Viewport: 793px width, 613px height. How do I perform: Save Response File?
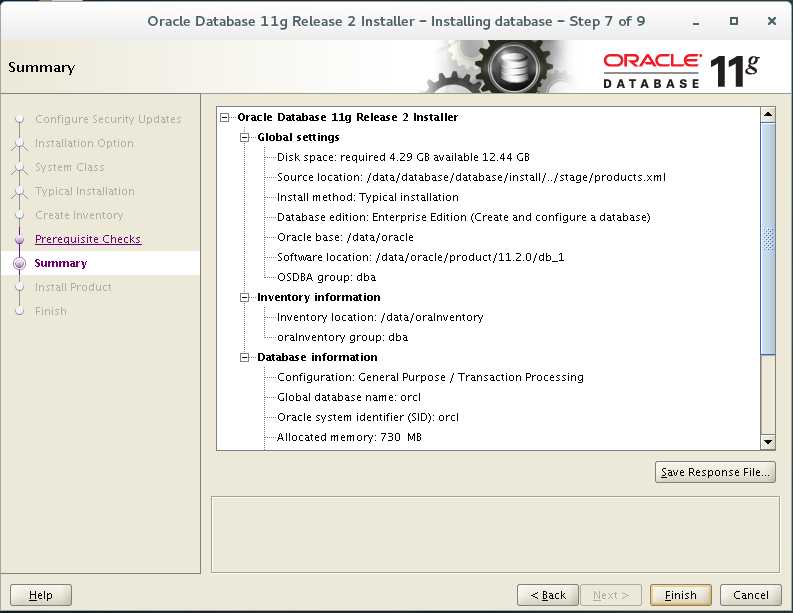pyautogui.click(x=715, y=472)
